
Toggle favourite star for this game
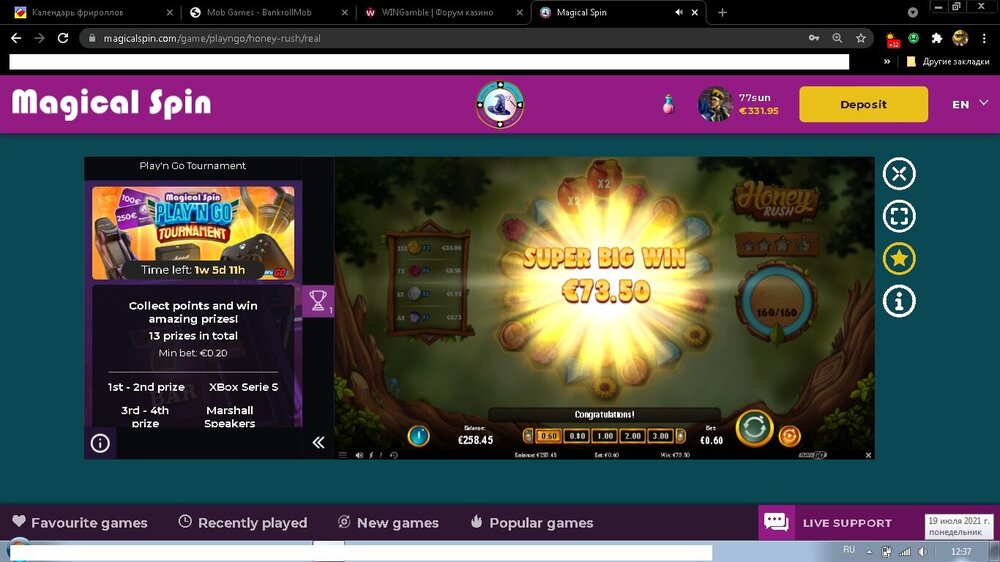pos(898,259)
